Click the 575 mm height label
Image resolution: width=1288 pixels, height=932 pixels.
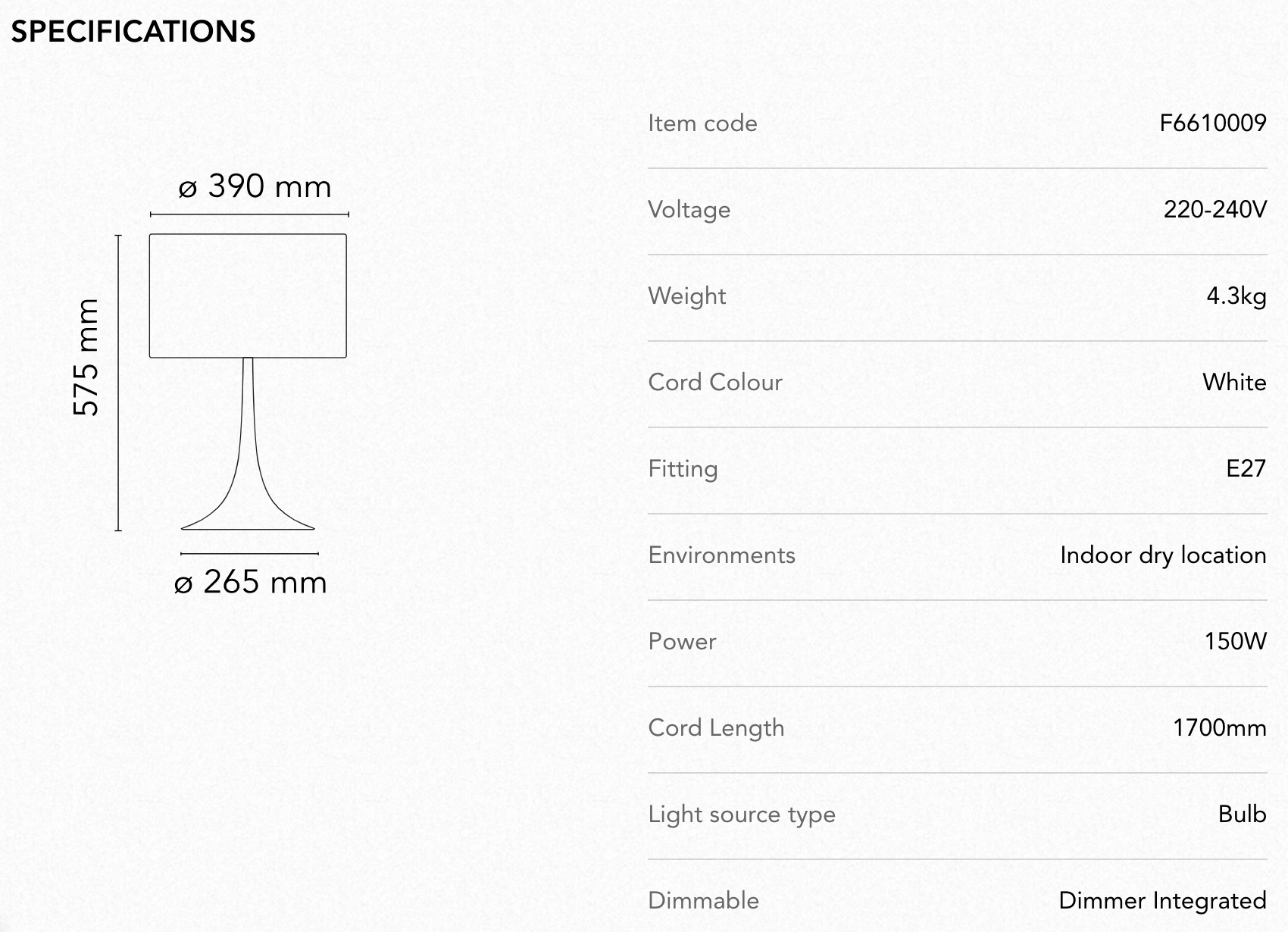86,357
